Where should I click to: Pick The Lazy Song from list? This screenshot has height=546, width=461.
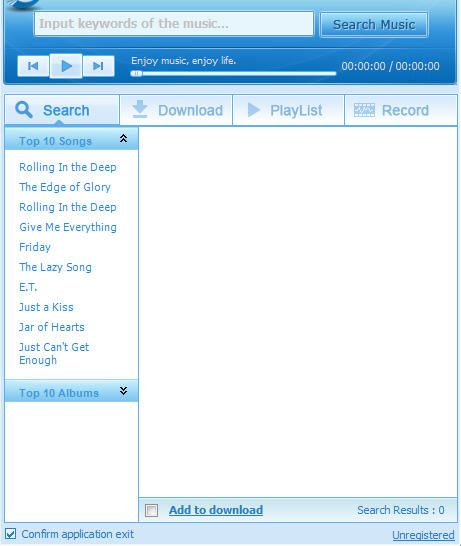[x=55, y=267]
